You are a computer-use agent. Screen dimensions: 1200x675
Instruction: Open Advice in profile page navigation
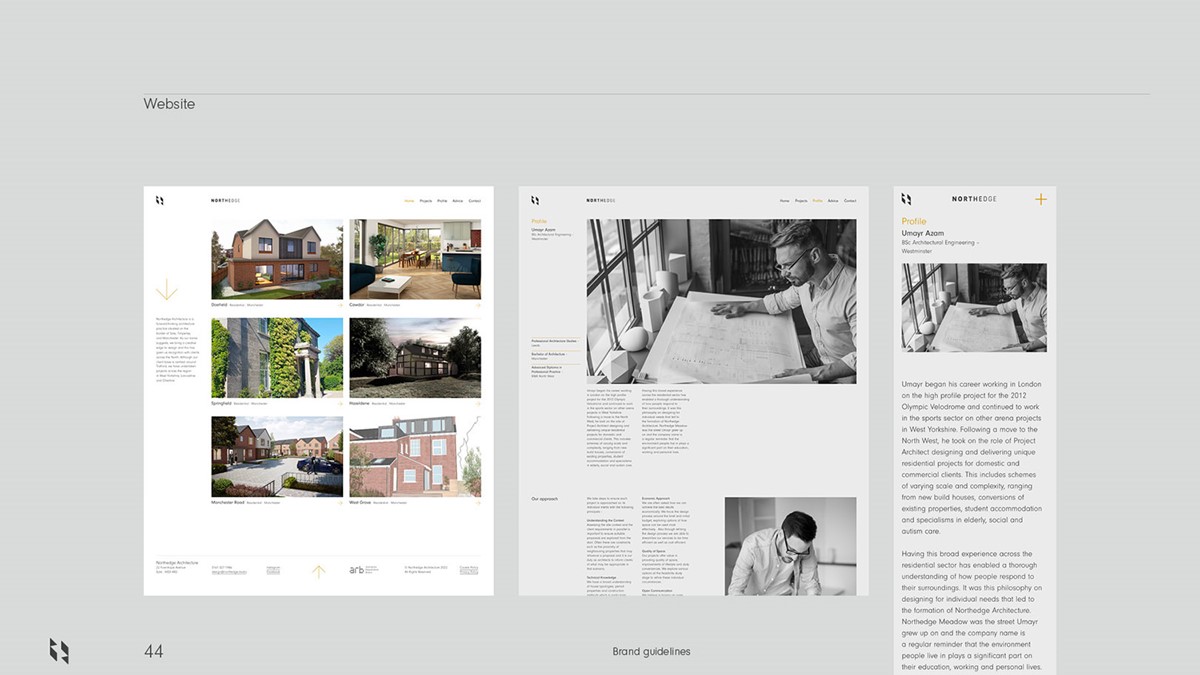(x=833, y=201)
